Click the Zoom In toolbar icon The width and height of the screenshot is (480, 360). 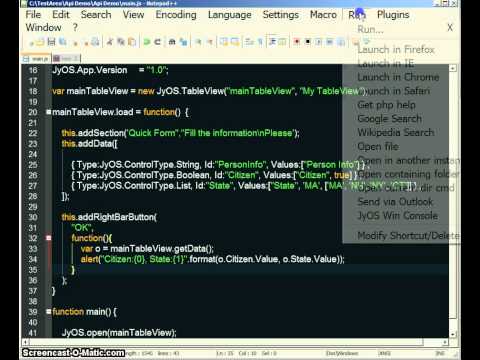[x=198, y=42]
